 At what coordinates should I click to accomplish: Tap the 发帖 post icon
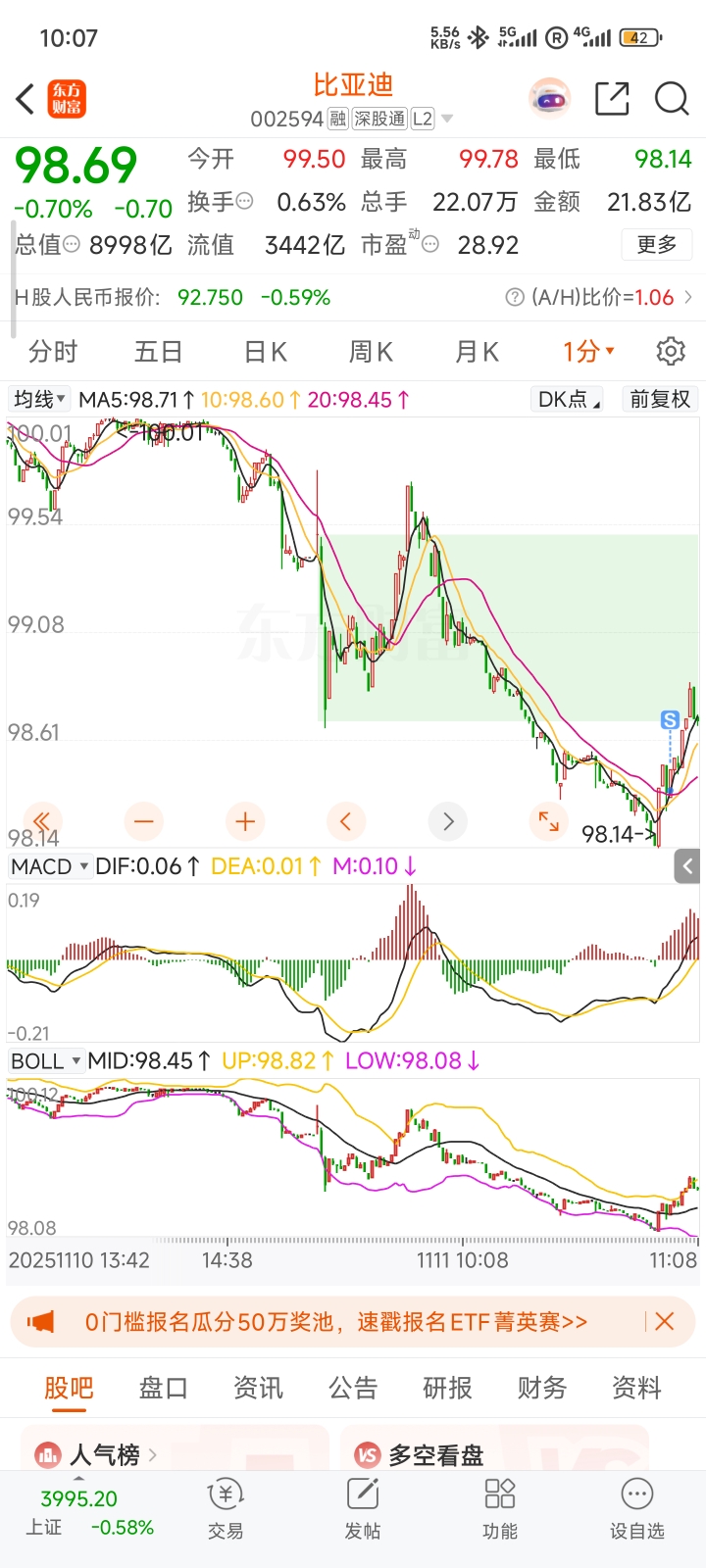(362, 1508)
